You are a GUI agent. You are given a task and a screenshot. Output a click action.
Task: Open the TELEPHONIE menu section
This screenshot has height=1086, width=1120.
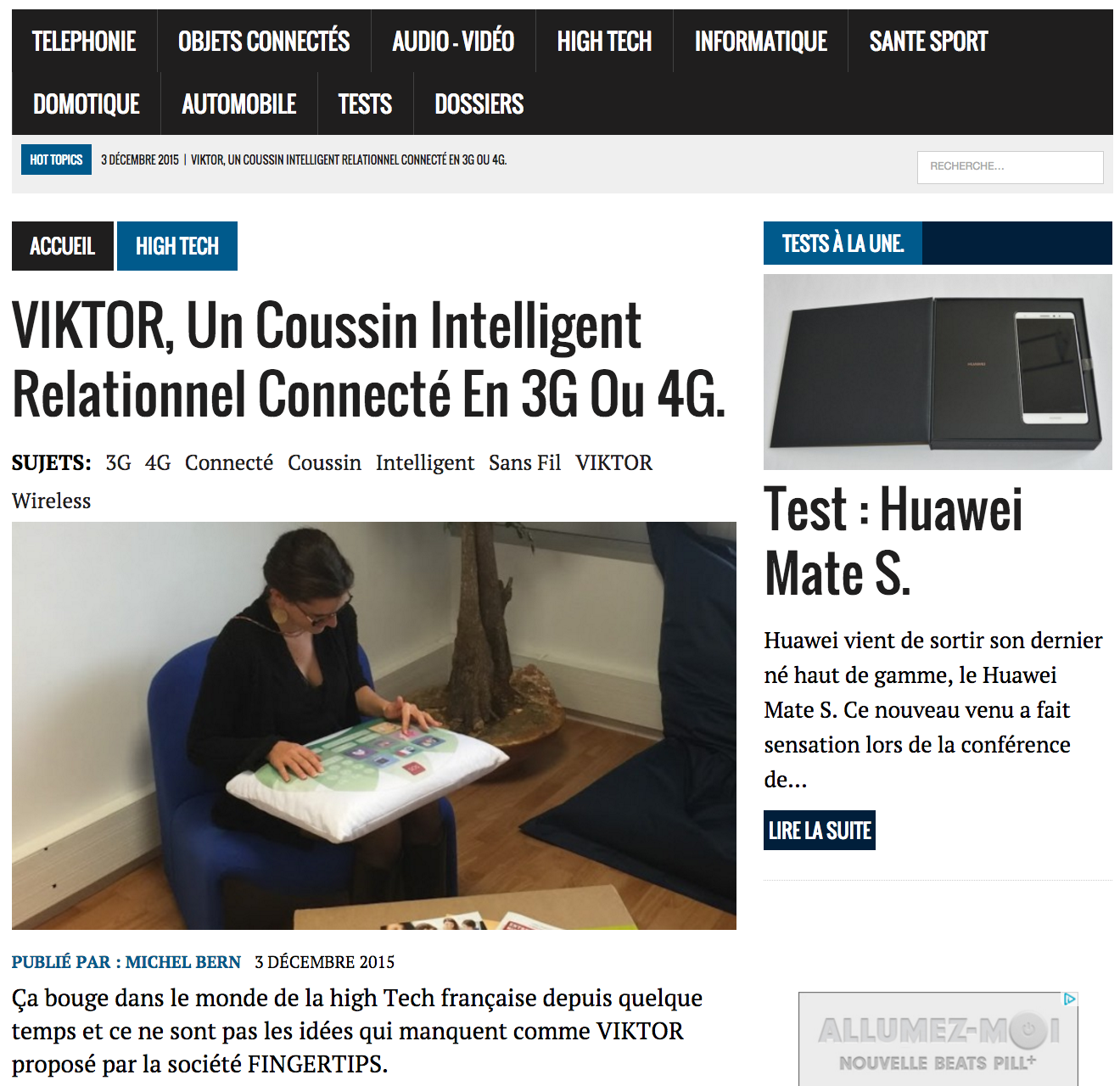click(x=84, y=41)
